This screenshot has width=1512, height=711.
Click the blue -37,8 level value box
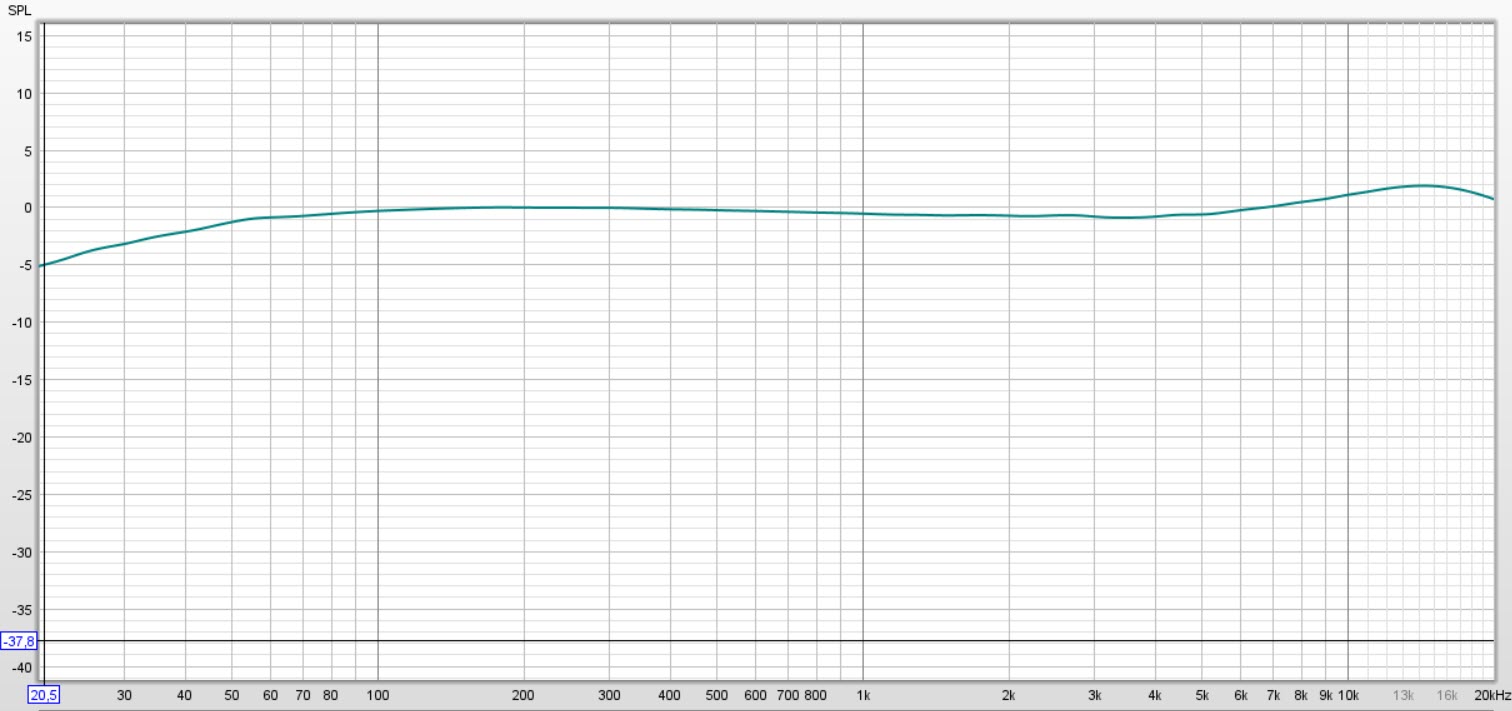[18, 641]
